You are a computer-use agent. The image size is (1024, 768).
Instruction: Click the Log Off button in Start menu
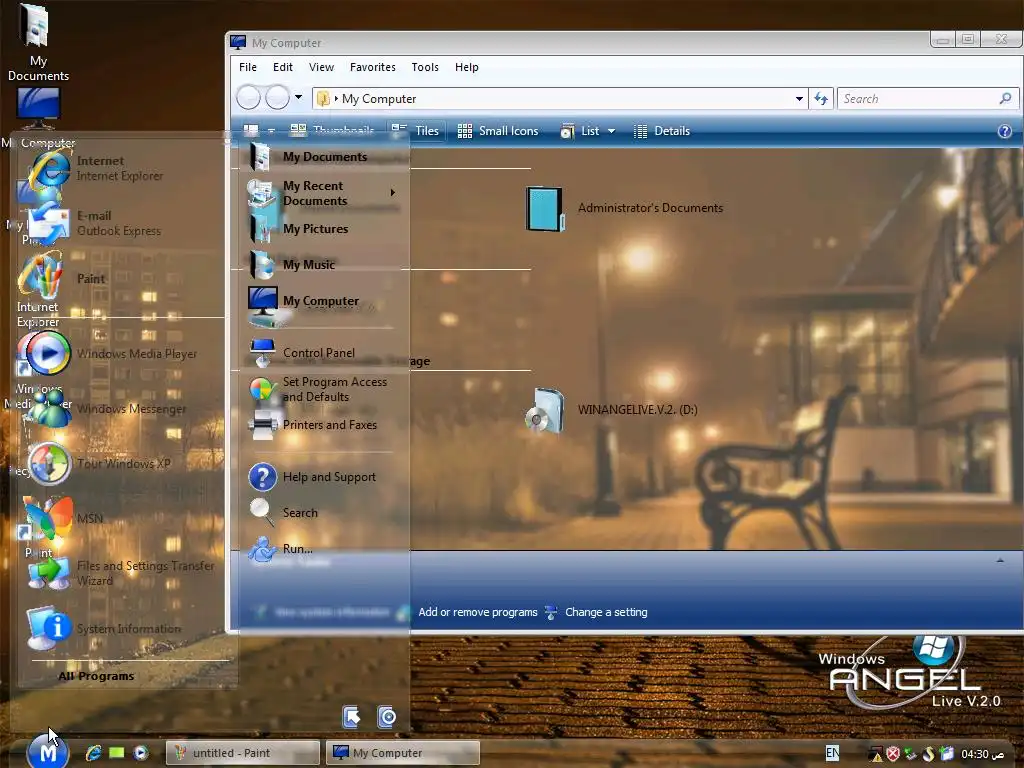point(352,717)
